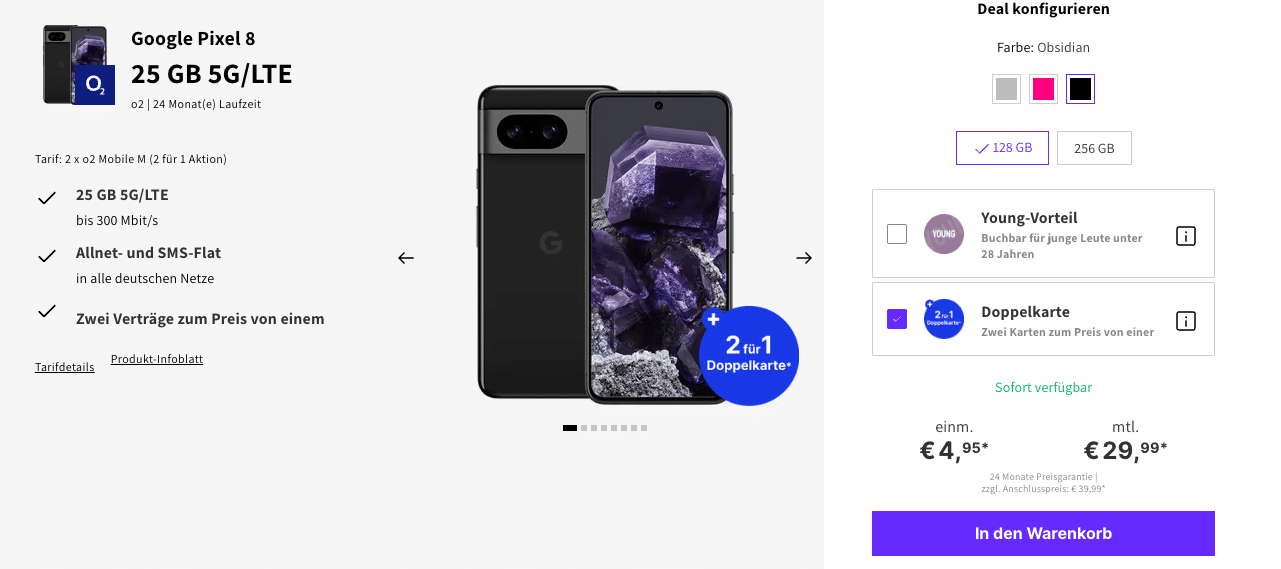Click the In den Warenkorb button

(1043, 534)
